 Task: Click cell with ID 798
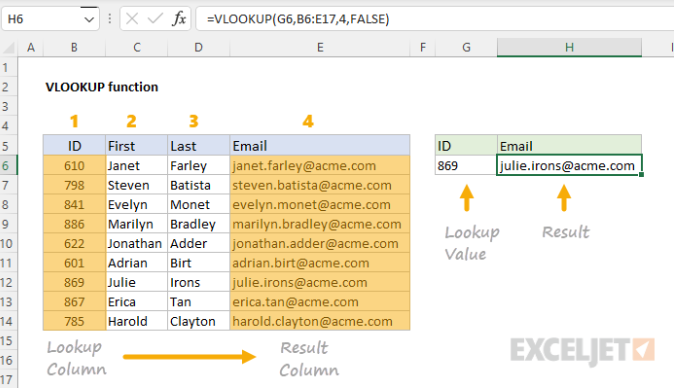(74, 185)
